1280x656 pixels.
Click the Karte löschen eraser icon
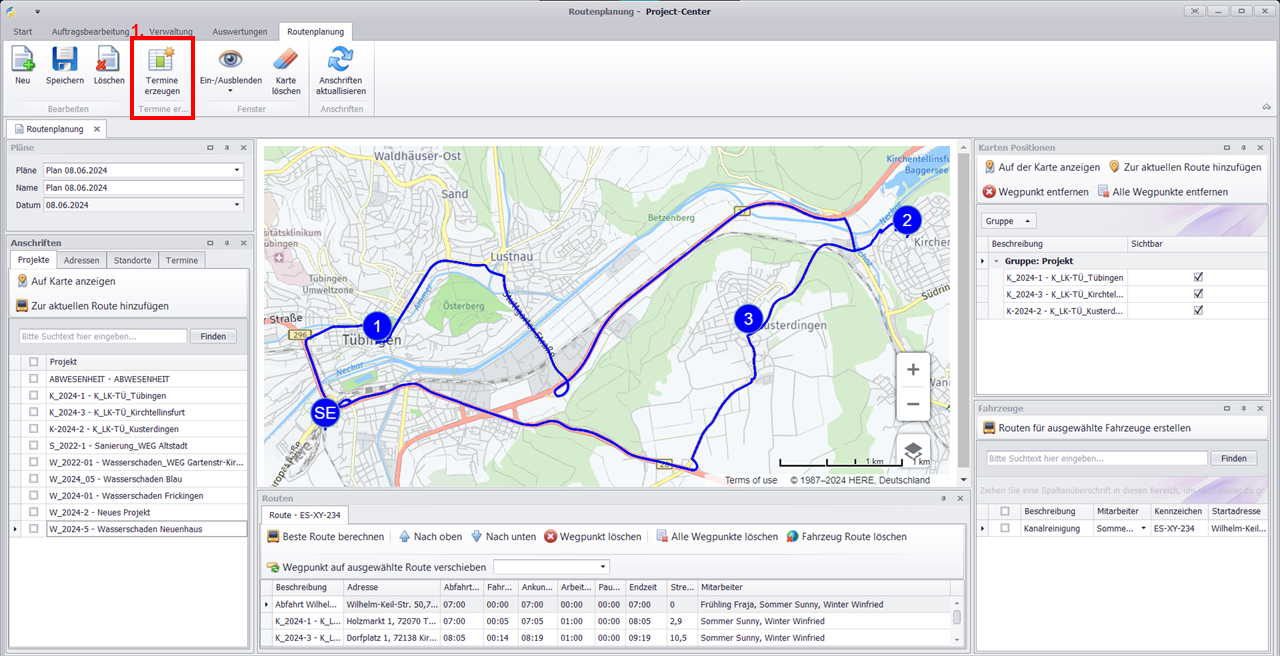point(286,60)
